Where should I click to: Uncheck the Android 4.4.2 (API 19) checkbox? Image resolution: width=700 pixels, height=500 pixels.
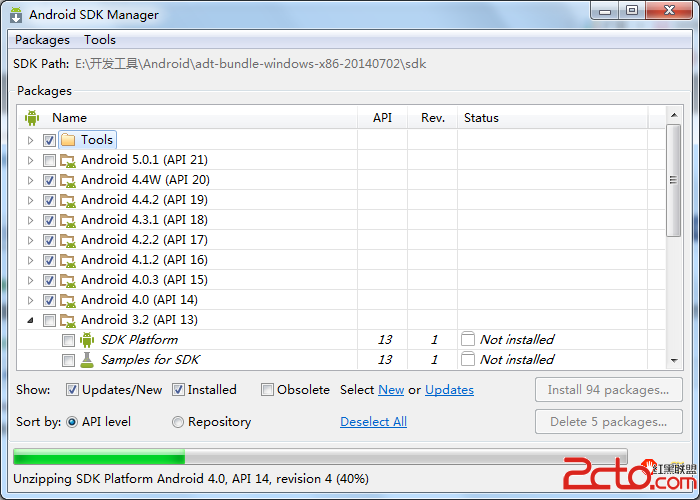[49, 200]
